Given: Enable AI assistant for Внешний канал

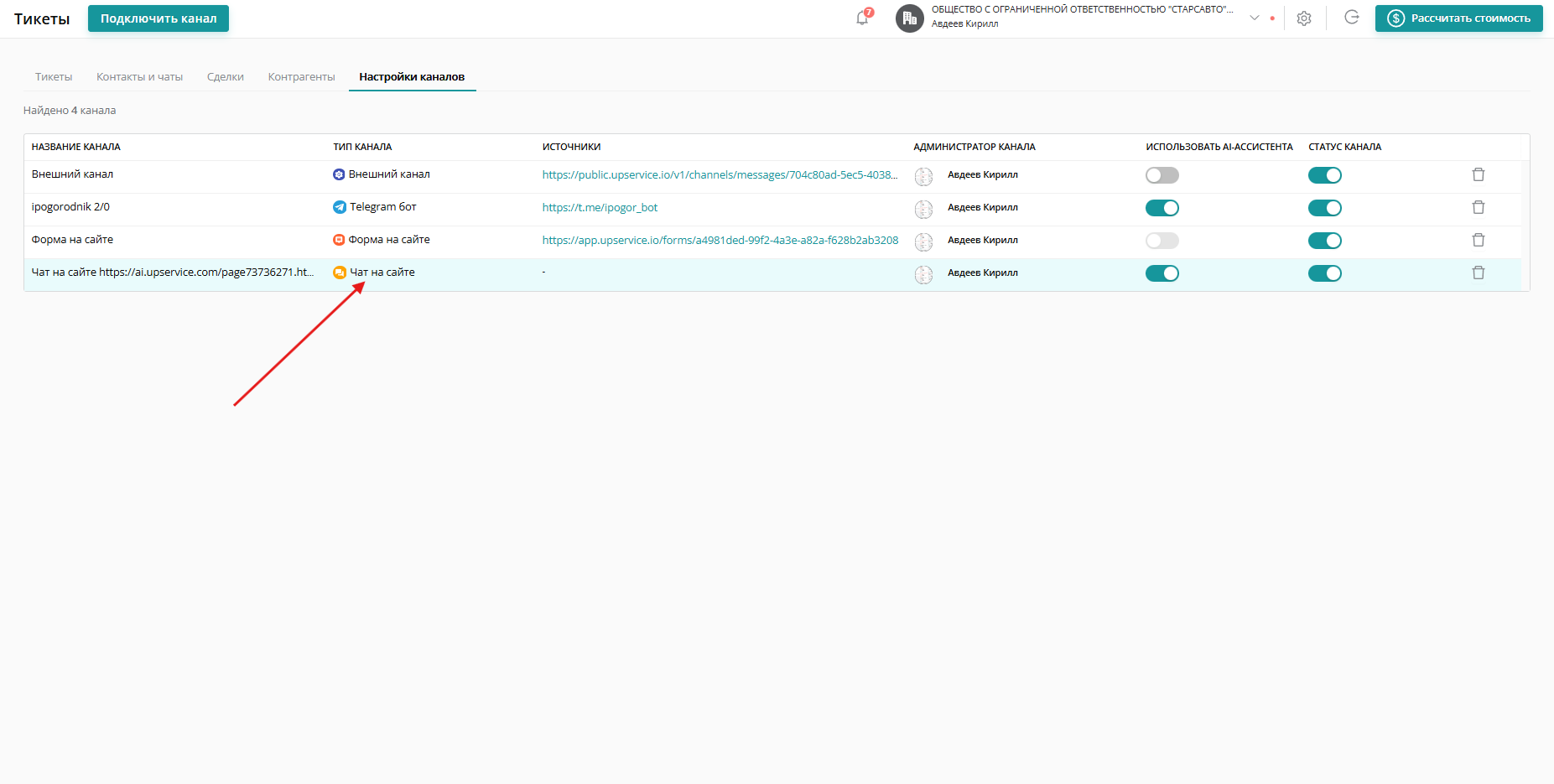Looking at the screenshot, I should coord(1162,175).
